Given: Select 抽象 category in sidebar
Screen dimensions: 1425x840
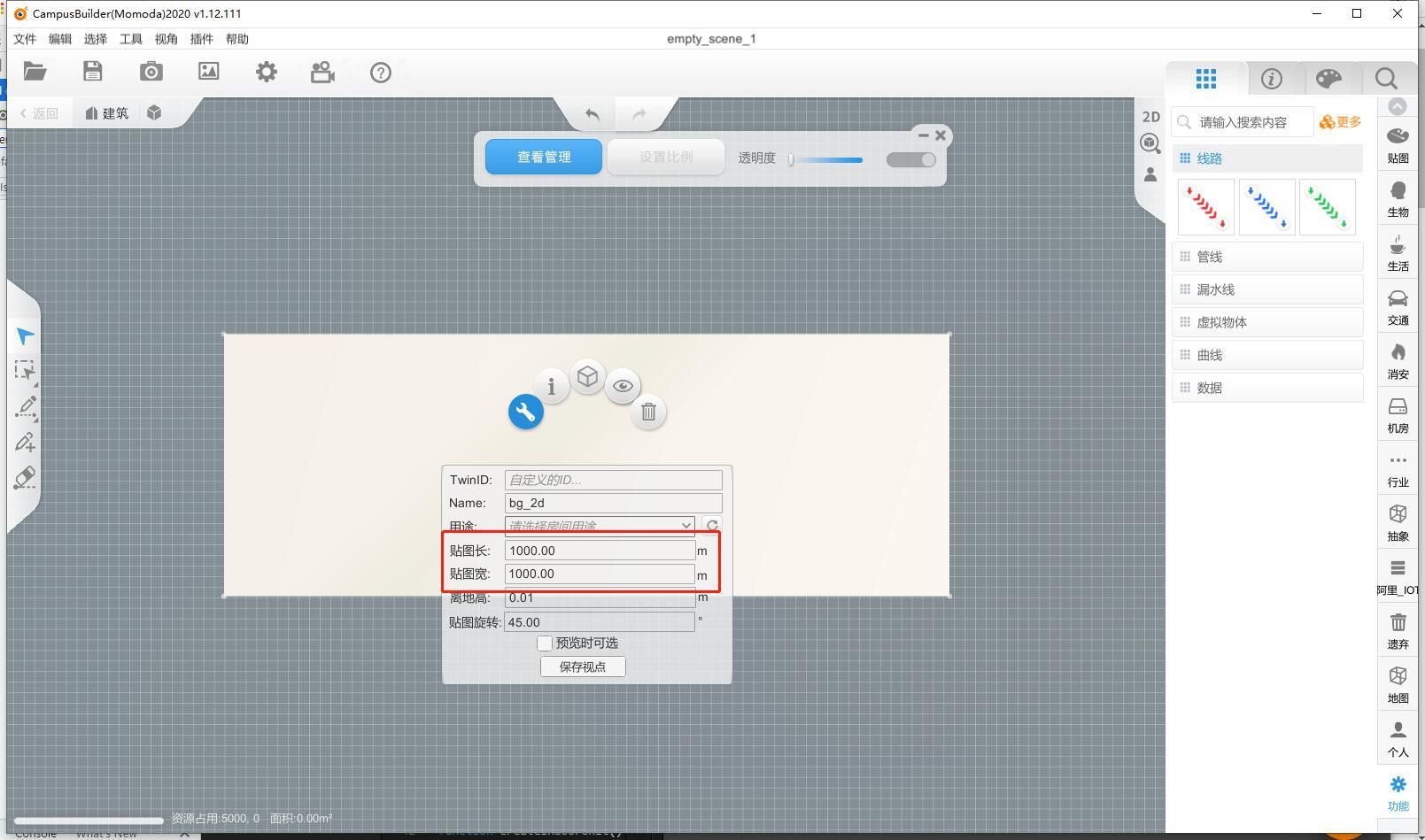Looking at the screenshot, I should click(1398, 523).
